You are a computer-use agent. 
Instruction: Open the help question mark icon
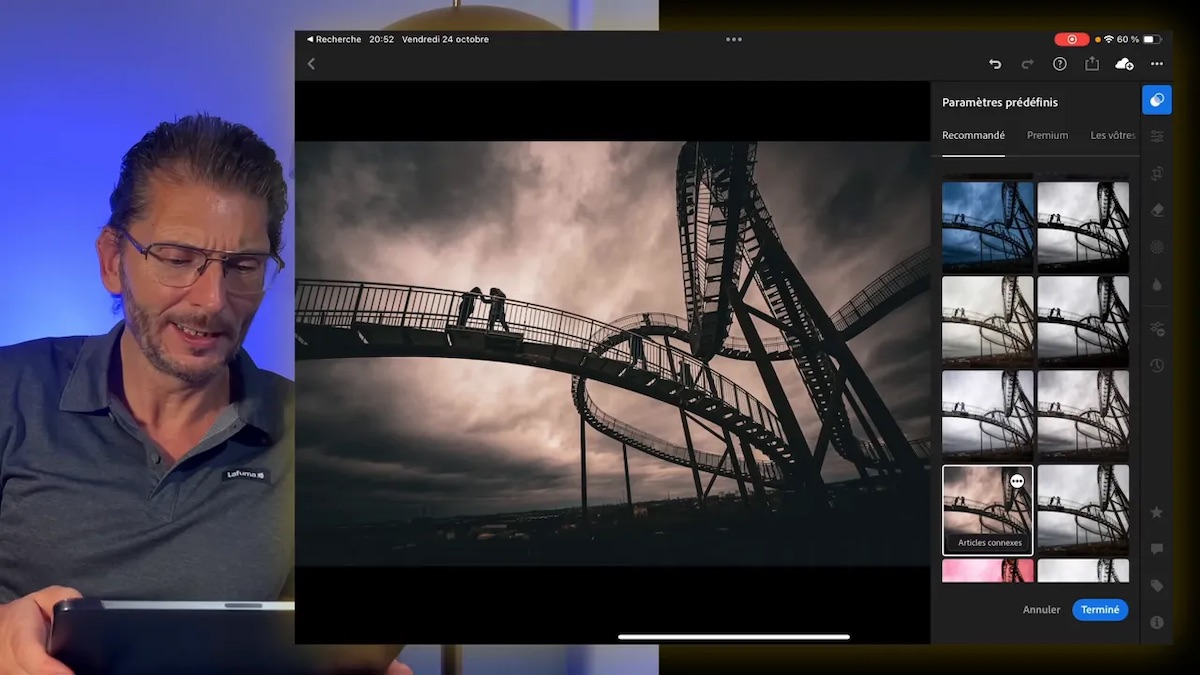point(1060,64)
